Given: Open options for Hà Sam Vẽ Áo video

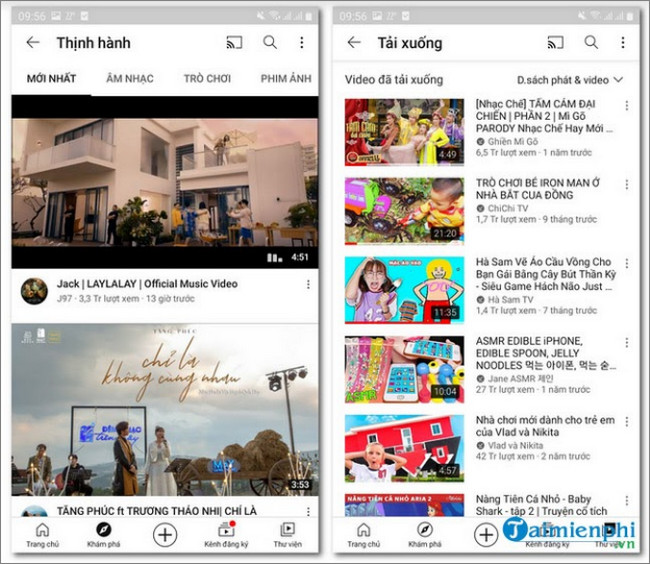Looking at the screenshot, I should click(626, 264).
